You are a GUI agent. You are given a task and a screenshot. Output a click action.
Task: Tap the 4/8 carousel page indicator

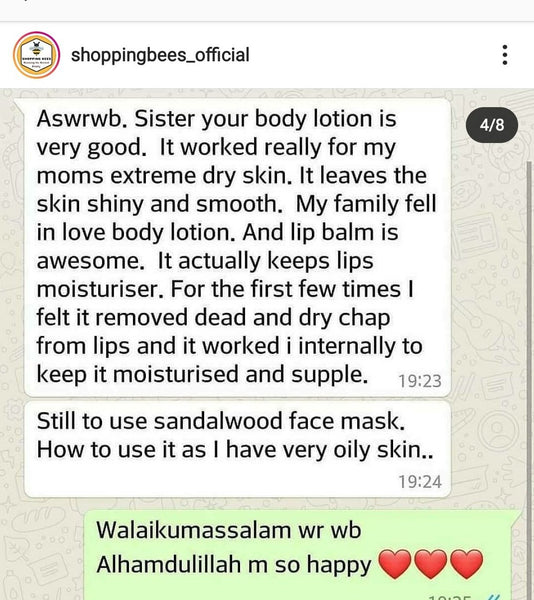coord(492,125)
